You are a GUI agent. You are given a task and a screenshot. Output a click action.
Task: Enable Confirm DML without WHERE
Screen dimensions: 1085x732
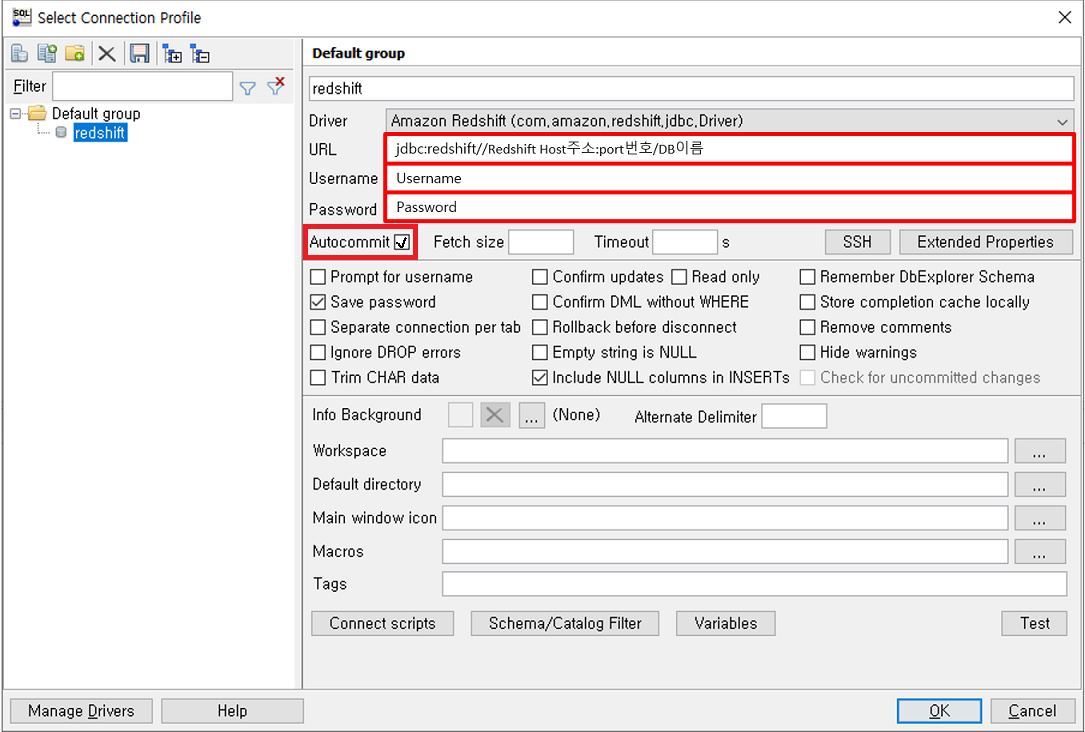point(540,302)
